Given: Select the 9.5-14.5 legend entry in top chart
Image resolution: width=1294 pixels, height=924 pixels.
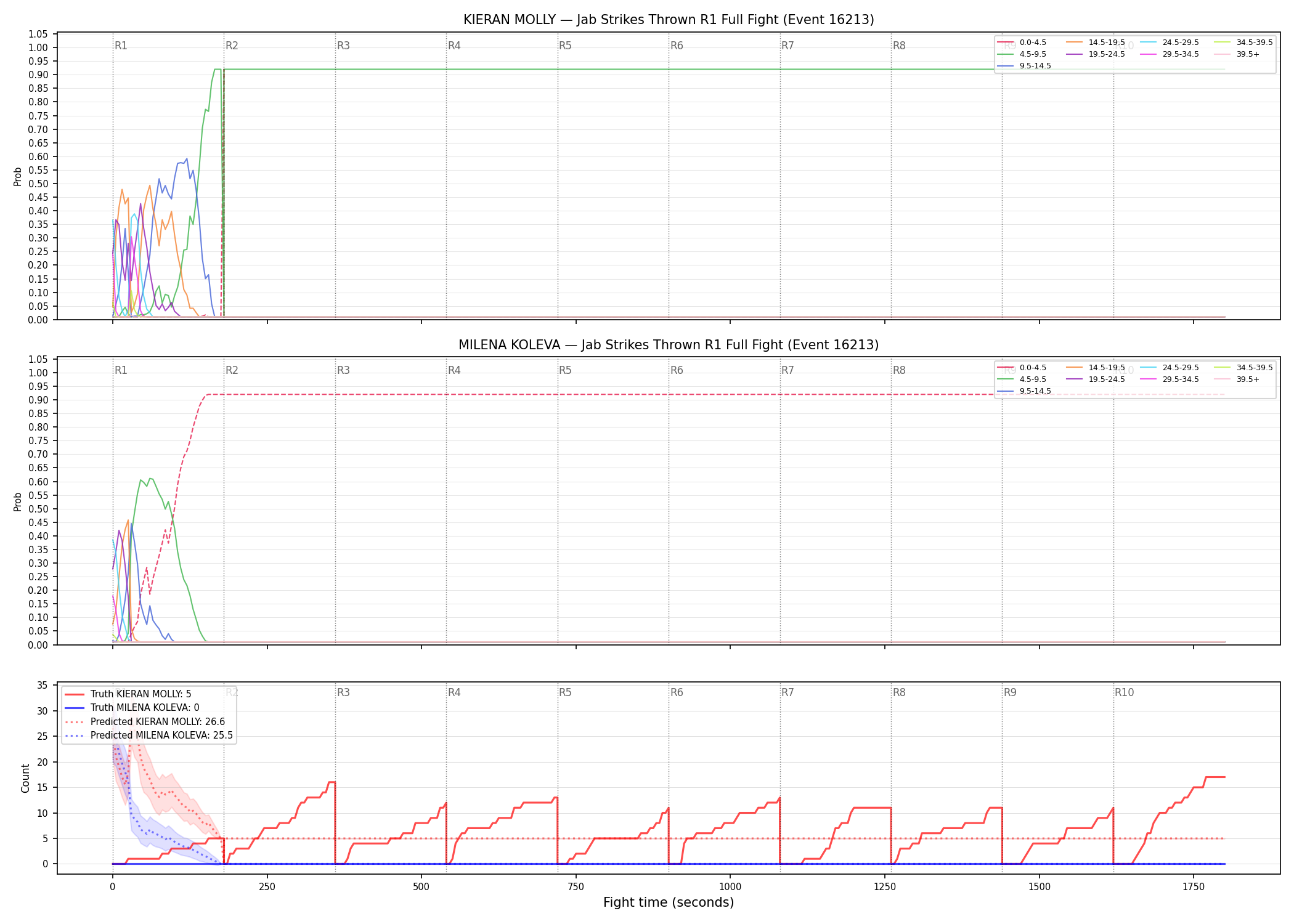Looking at the screenshot, I should click(1024, 66).
